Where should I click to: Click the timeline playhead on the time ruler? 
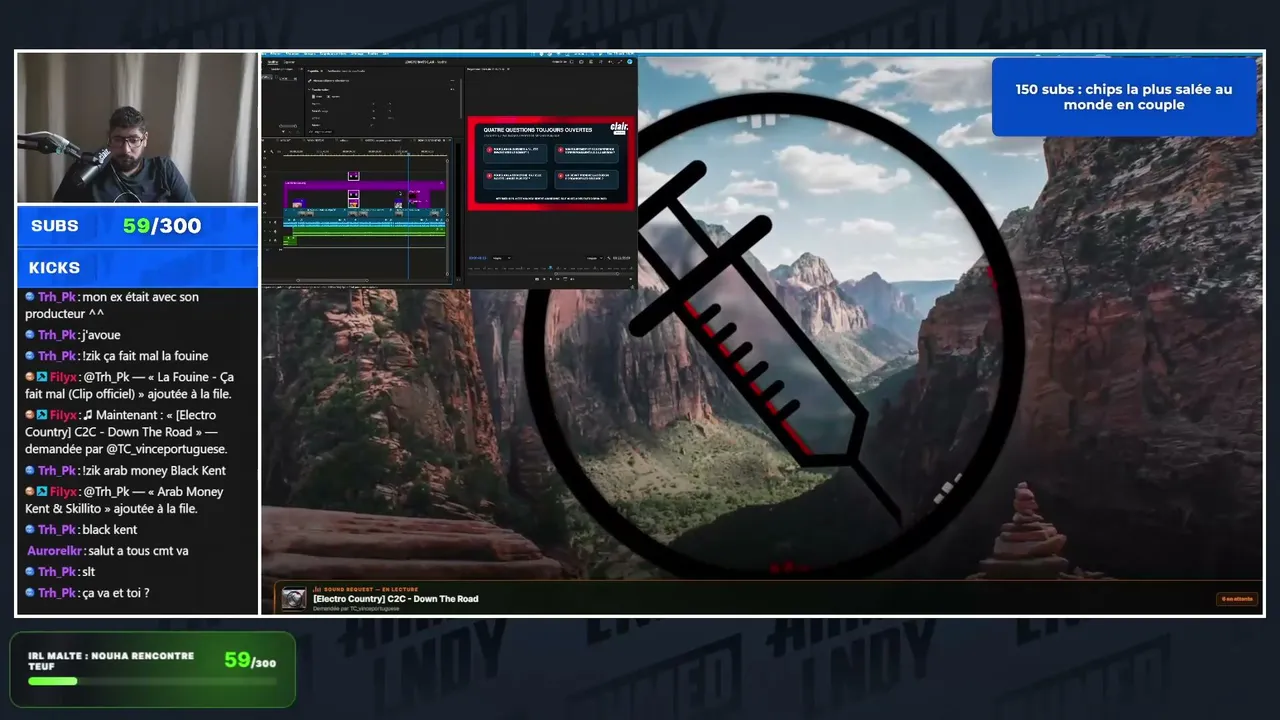(x=408, y=153)
